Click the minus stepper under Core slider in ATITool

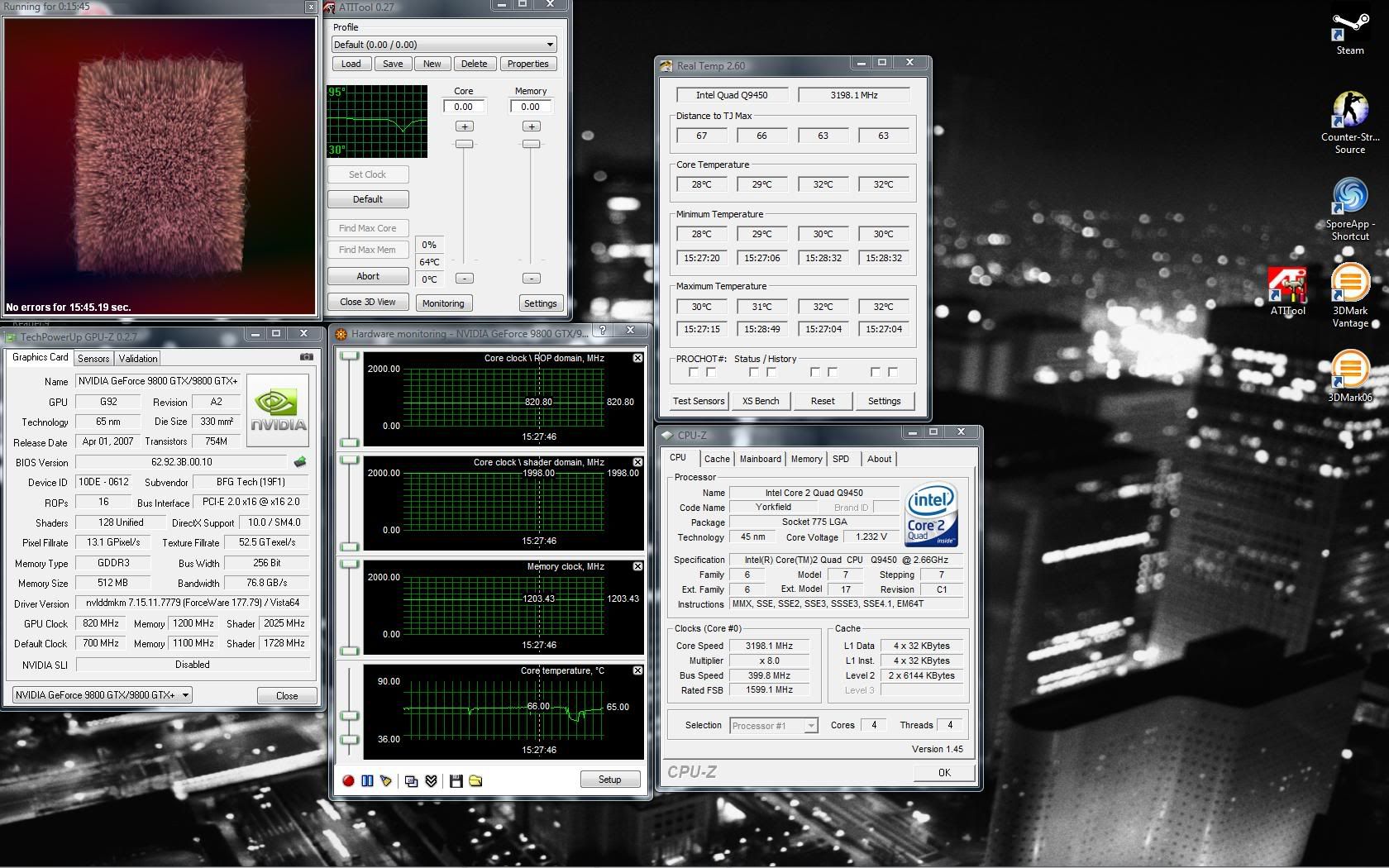(465, 279)
